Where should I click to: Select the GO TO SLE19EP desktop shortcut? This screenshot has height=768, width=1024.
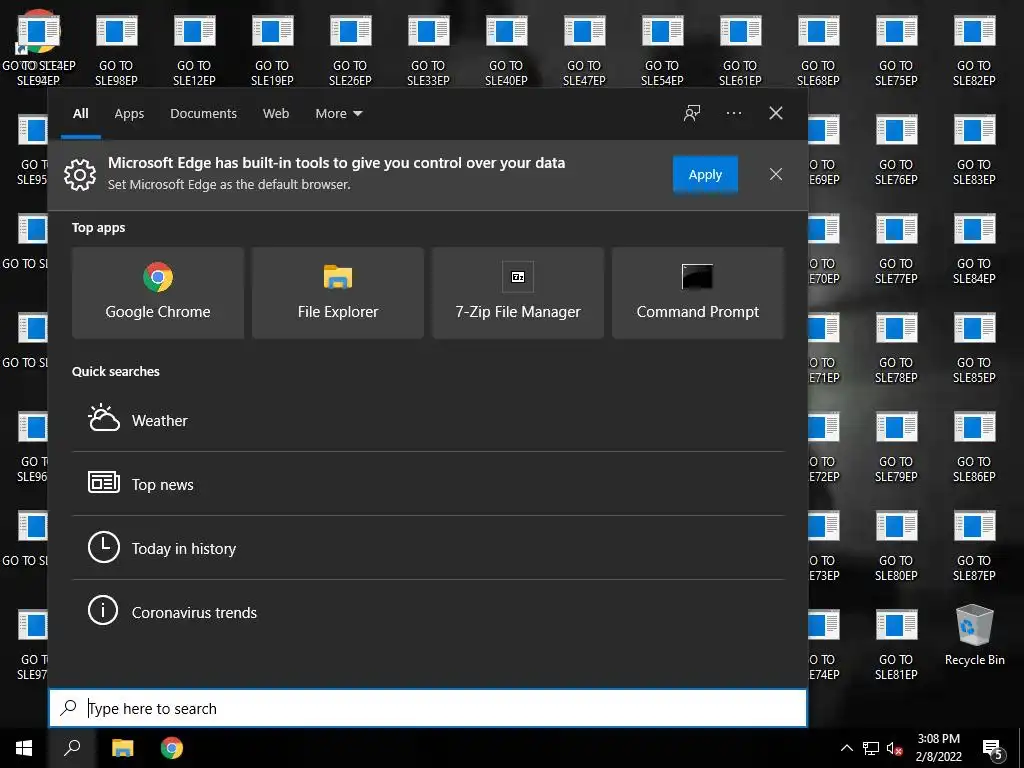(272, 51)
